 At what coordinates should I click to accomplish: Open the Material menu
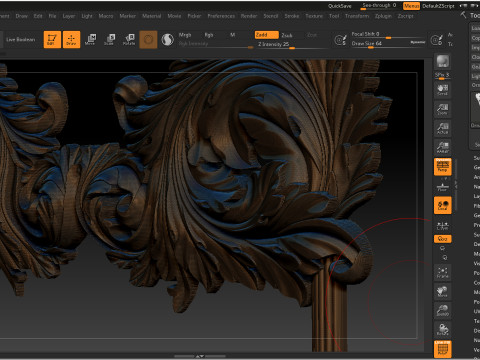pos(152,16)
